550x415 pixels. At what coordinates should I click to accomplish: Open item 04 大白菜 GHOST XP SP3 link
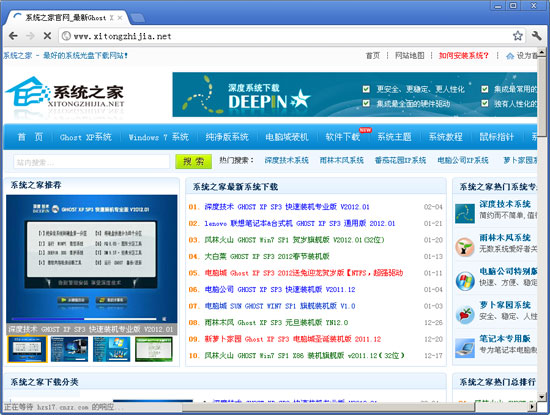tap(267, 256)
